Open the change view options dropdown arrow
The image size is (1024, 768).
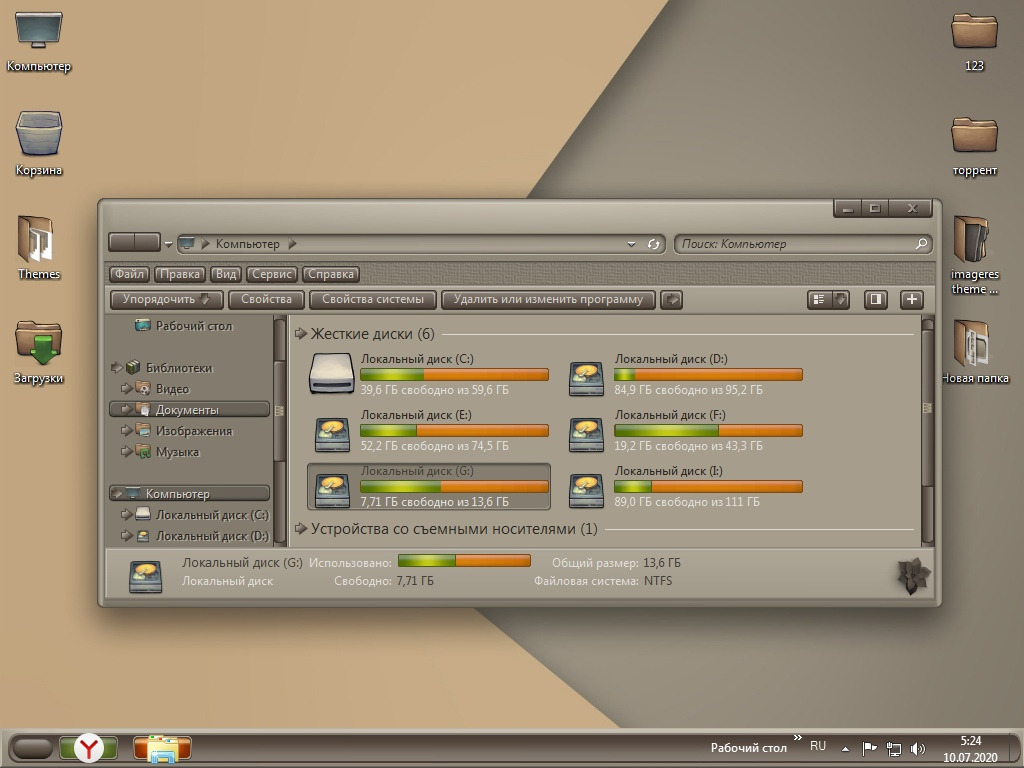[841, 299]
